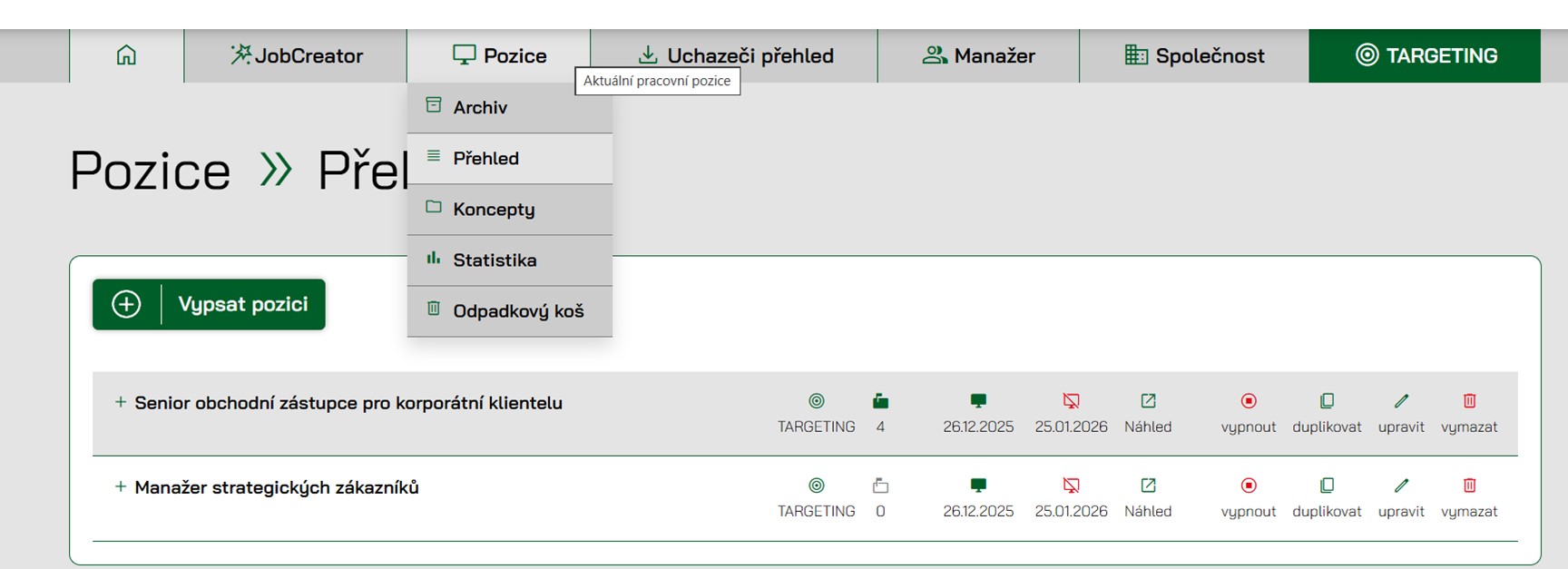Delete the Manažer strategických zákazníků position
1568x569 pixels.
pyautogui.click(x=1469, y=486)
